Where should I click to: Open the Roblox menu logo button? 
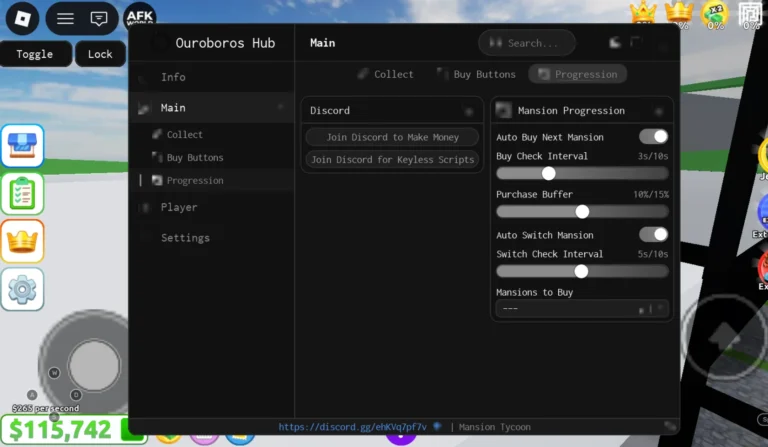click(22, 19)
